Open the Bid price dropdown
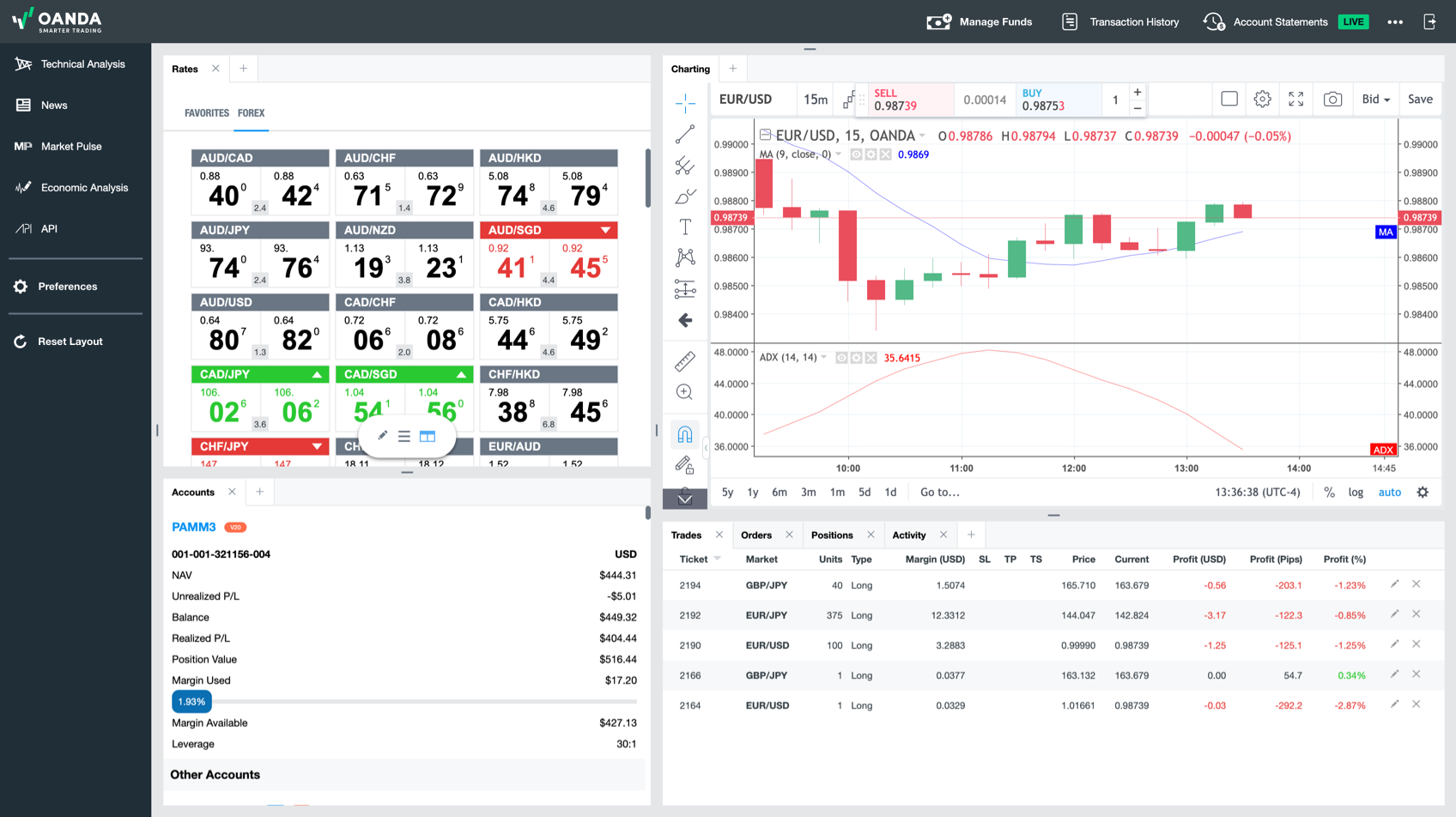The width and height of the screenshot is (1456, 817). tap(1375, 100)
